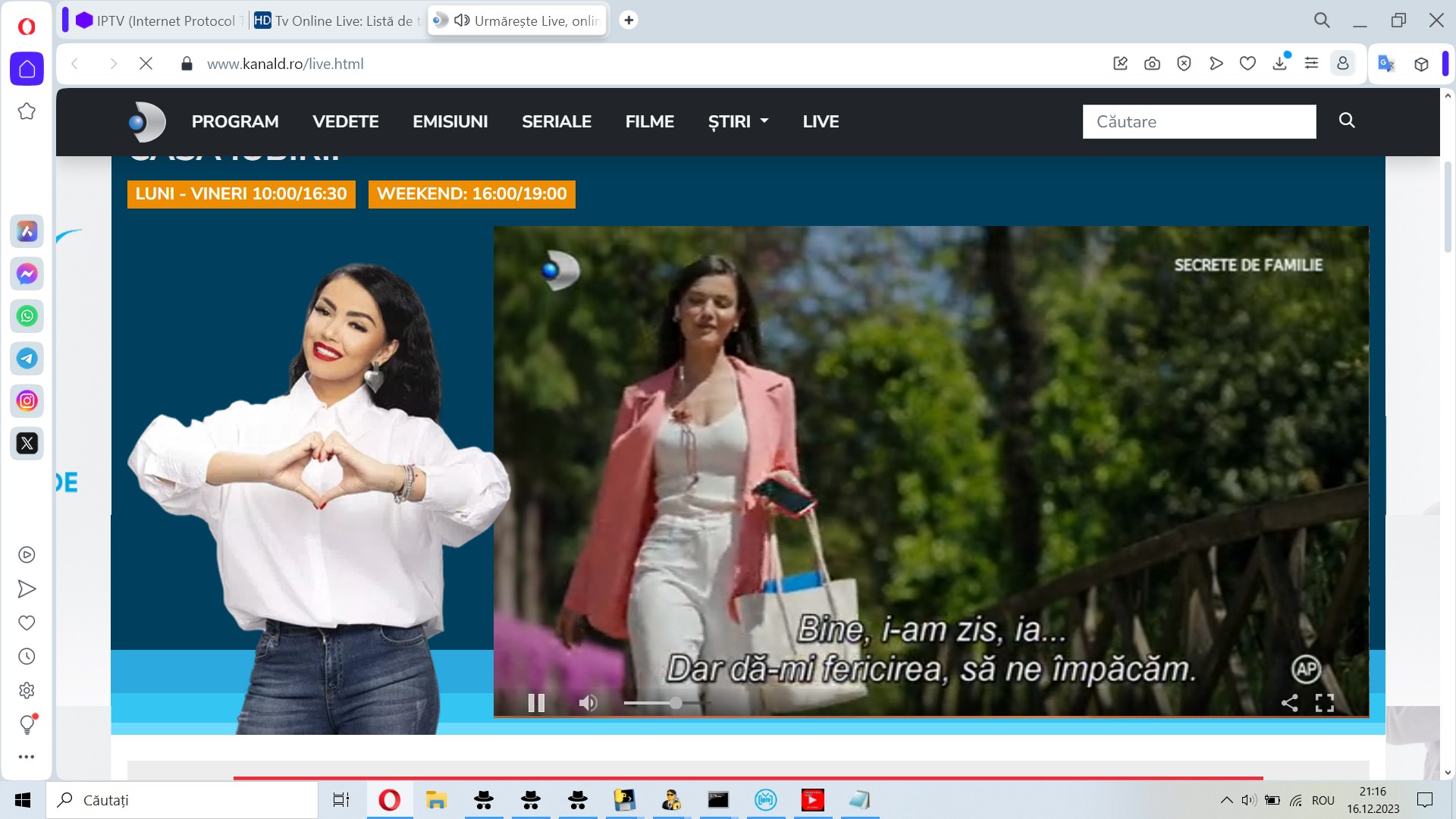Click WEEKEND: 16:00/19:00 label
The width and height of the screenshot is (1456, 819).
[472, 194]
